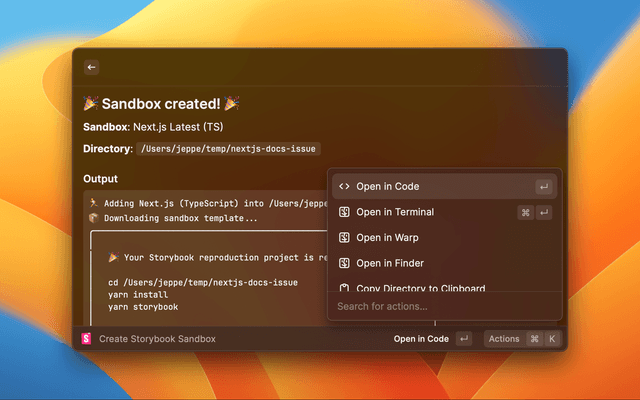Click the back arrow button
Viewport: 640px width, 400px height.
point(91,67)
